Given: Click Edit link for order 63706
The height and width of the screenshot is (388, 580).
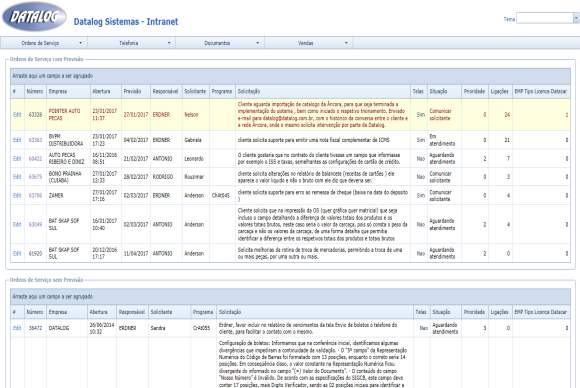Looking at the screenshot, I should [x=17, y=195].
